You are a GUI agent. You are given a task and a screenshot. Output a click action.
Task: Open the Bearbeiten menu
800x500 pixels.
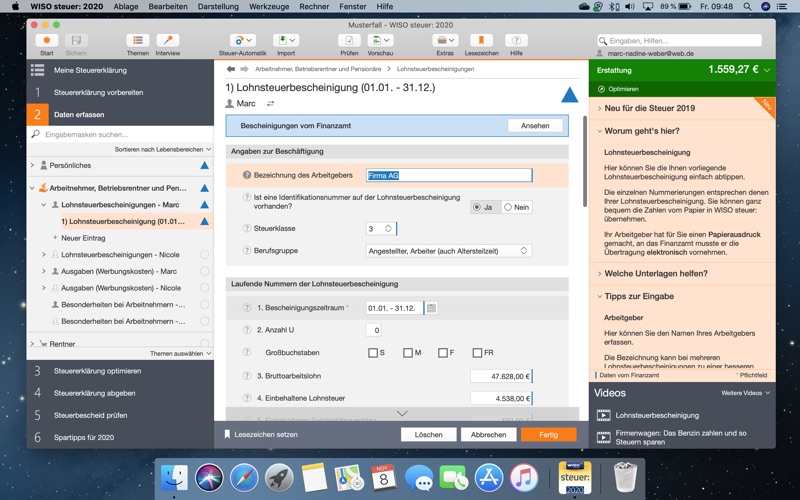[168, 7]
